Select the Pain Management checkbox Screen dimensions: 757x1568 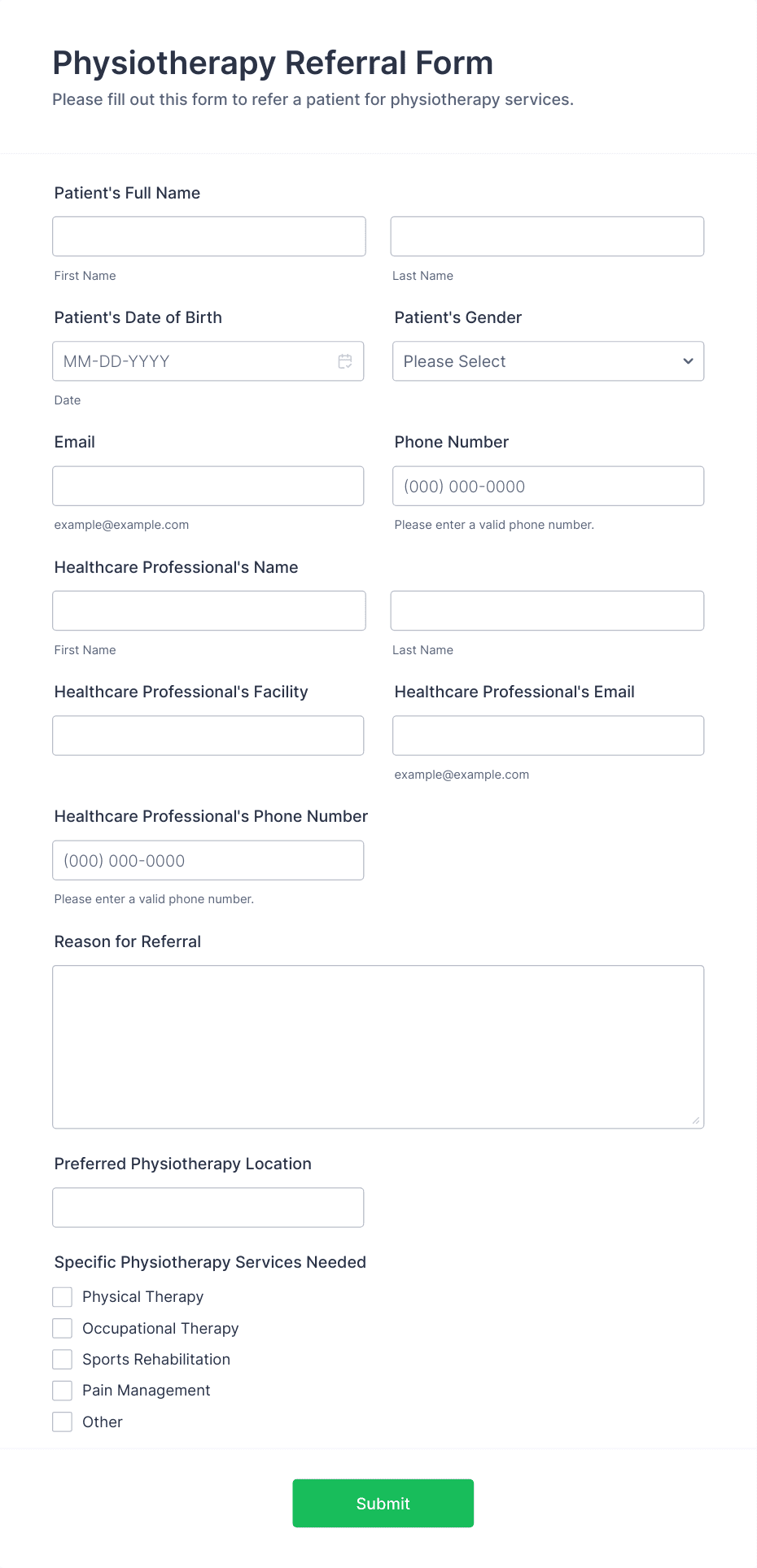[63, 1391]
